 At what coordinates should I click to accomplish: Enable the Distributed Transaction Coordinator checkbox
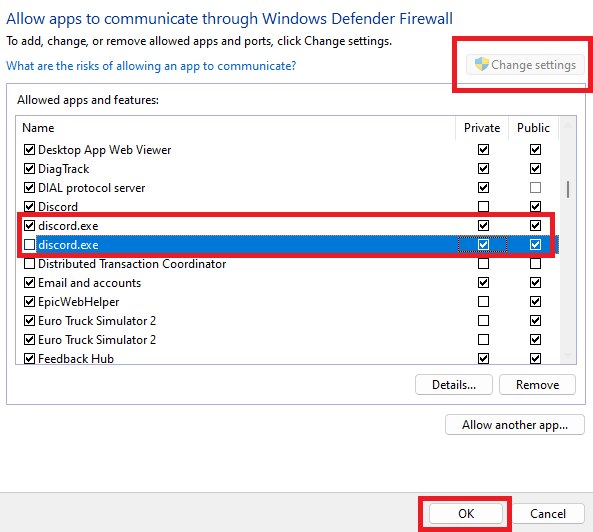coord(29,264)
